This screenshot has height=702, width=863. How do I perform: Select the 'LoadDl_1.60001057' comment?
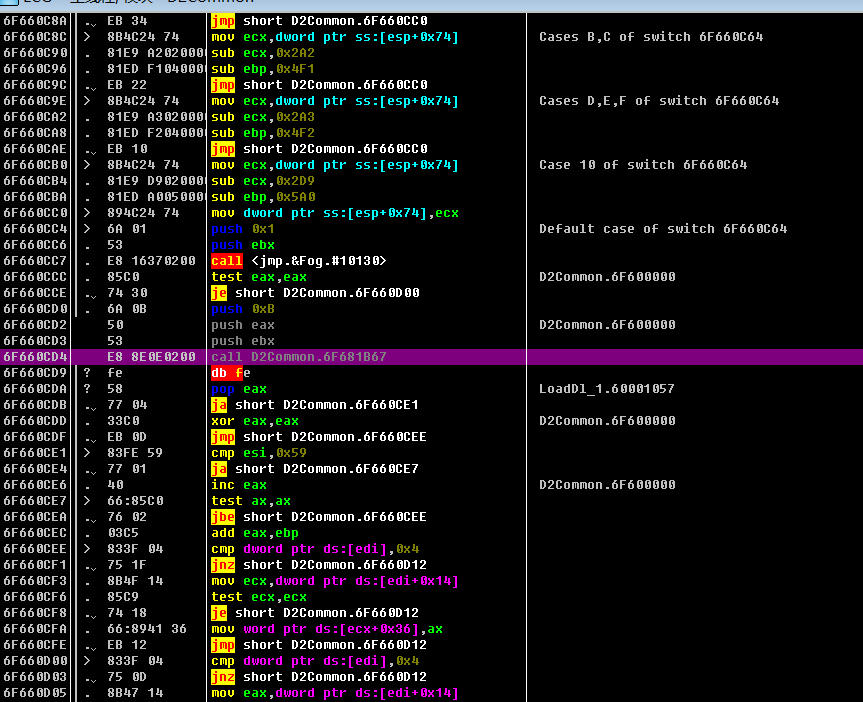point(607,389)
